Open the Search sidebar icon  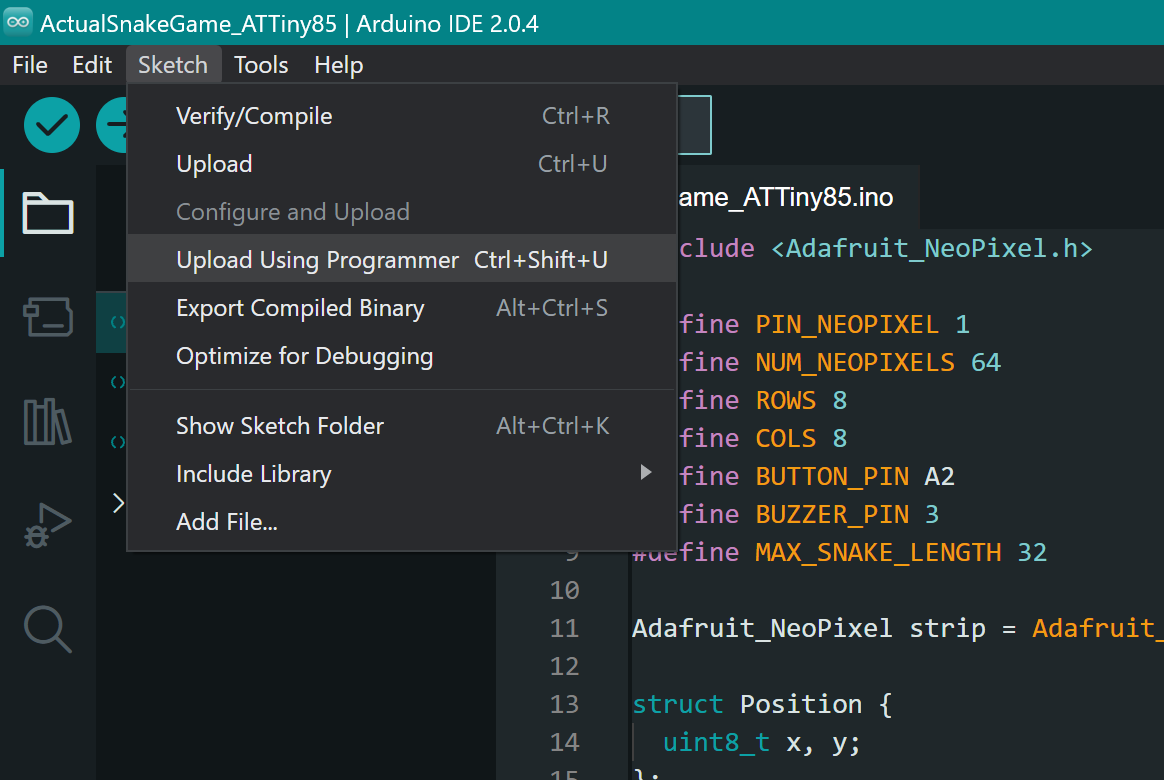tap(48, 629)
